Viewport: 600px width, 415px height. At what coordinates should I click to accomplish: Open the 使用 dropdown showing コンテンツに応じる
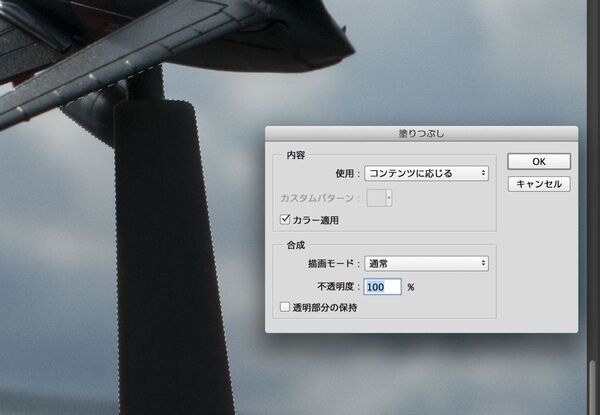(x=426, y=173)
